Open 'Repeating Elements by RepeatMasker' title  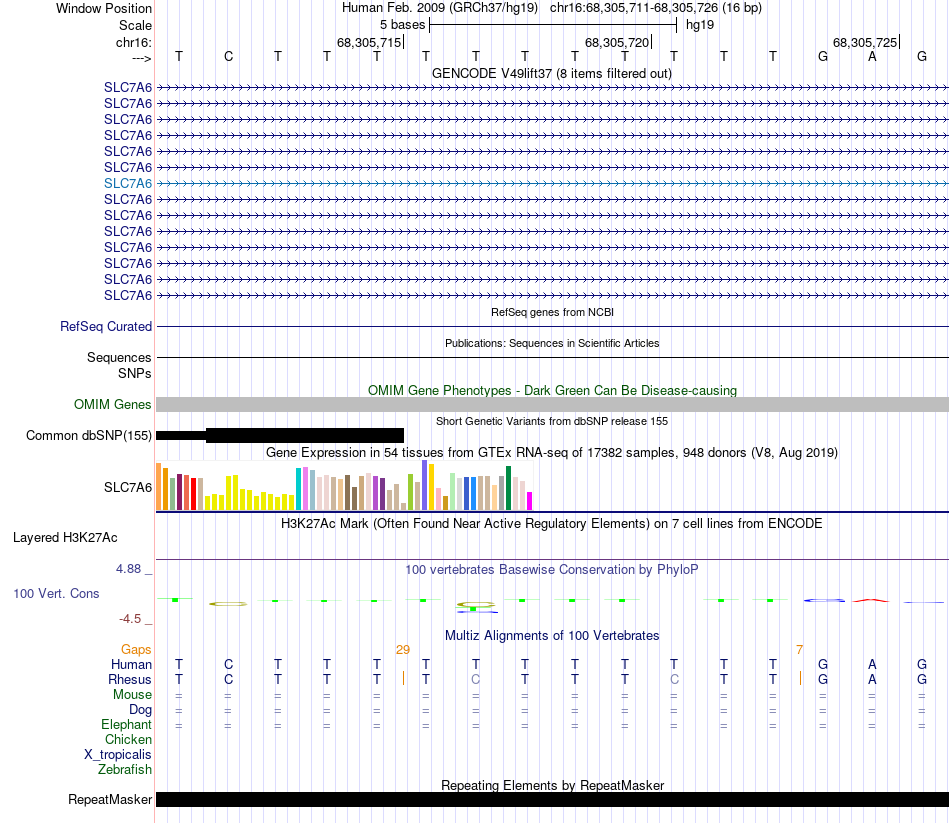(552, 785)
